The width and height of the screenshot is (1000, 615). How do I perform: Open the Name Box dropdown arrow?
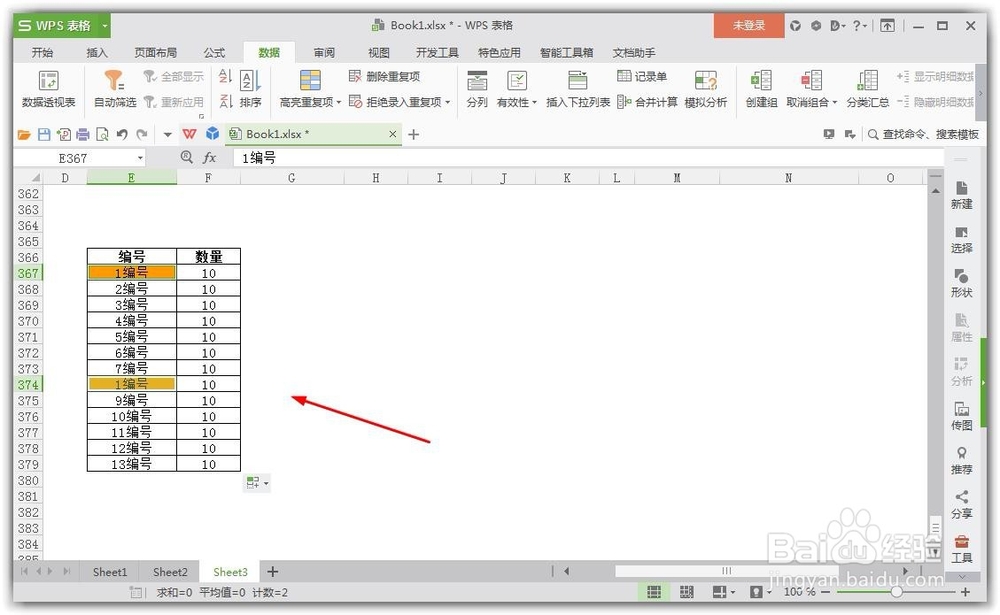click(x=138, y=157)
